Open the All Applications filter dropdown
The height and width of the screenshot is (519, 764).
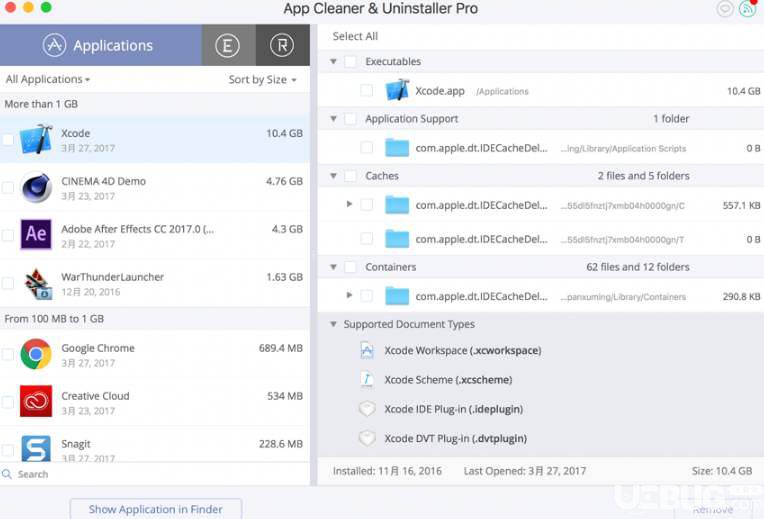[48, 79]
